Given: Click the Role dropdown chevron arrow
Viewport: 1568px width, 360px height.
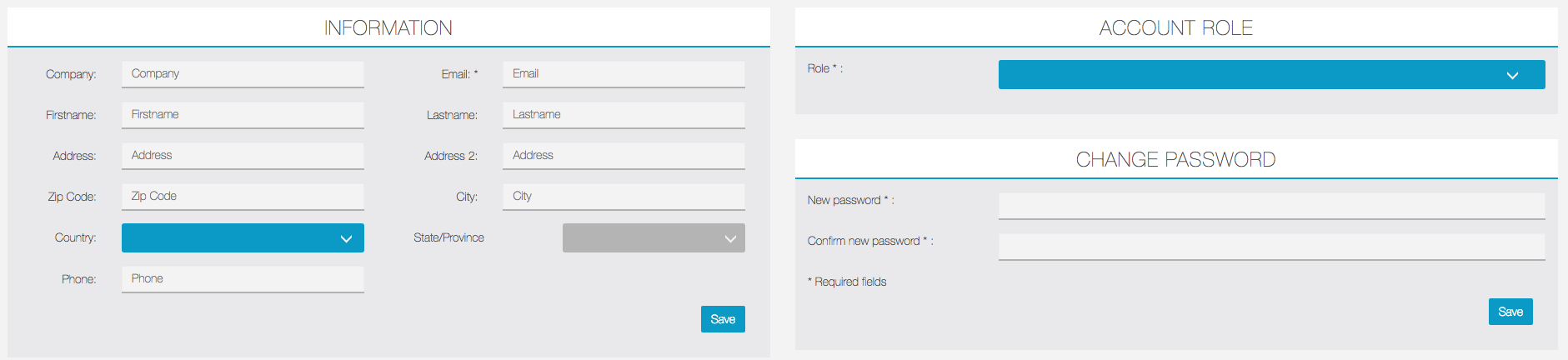Looking at the screenshot, I should coord(1512,76).
